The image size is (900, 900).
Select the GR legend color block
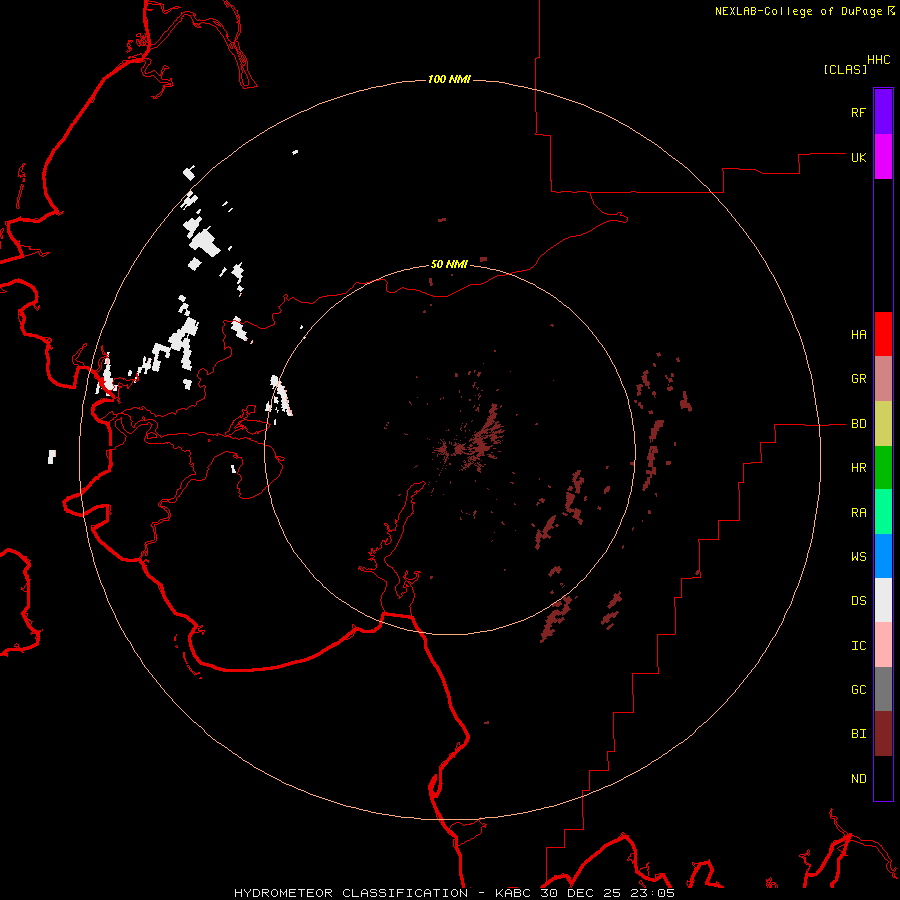883,379
